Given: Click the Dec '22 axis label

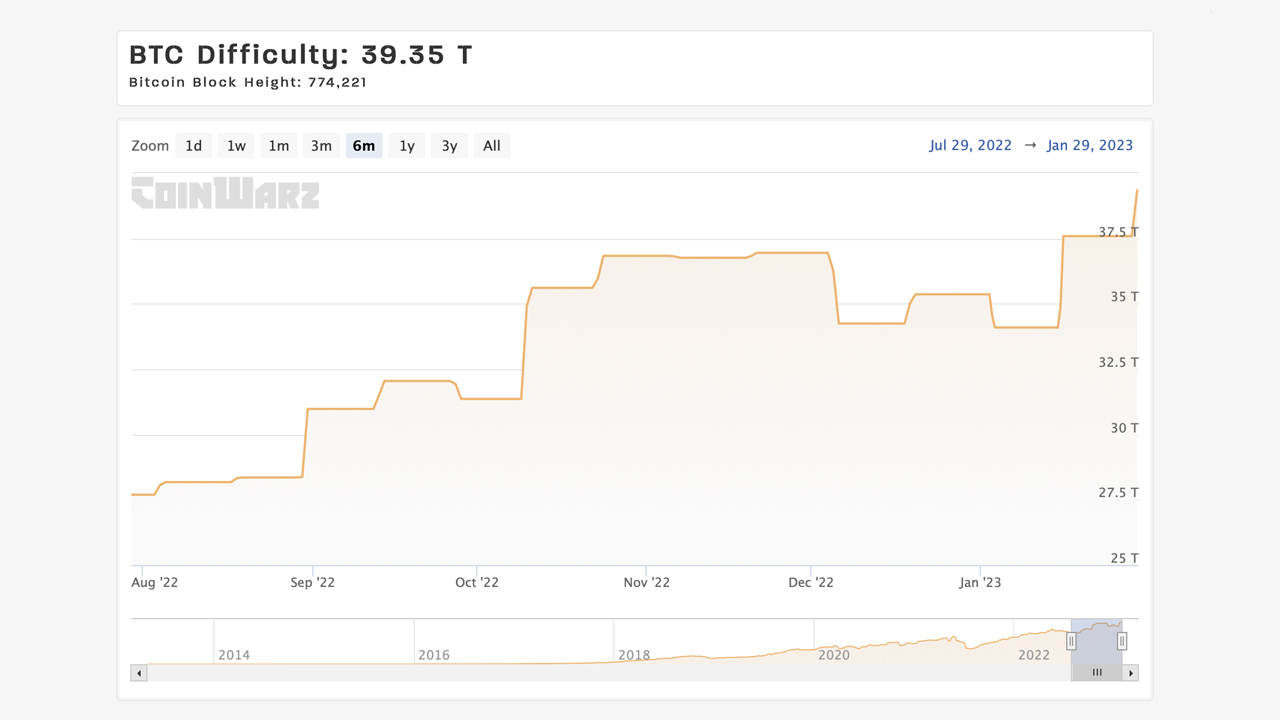Looking at the screenshot, I should pos(810,582).
